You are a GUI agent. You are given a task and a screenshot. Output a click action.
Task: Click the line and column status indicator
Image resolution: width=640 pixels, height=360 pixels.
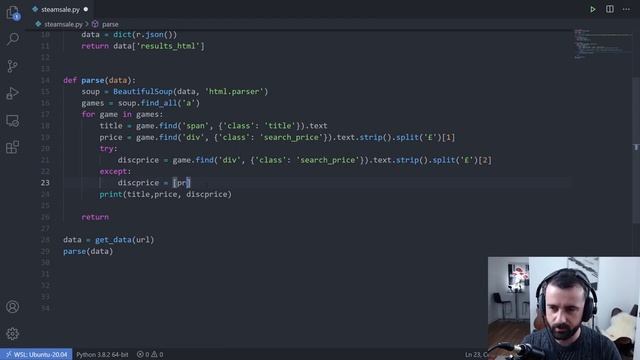tap(476, 354)
